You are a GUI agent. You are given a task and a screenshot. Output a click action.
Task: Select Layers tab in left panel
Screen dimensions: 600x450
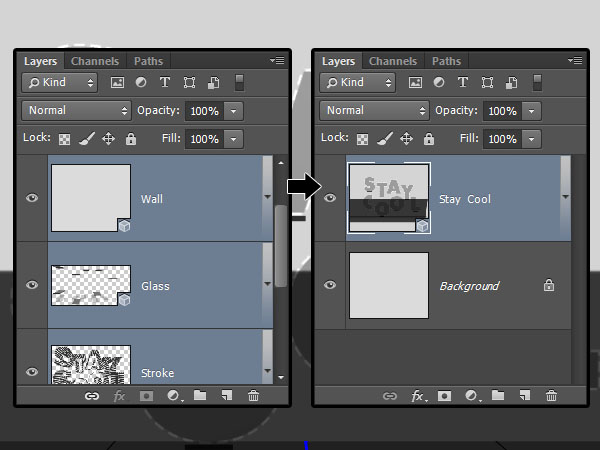coord(41,61)
